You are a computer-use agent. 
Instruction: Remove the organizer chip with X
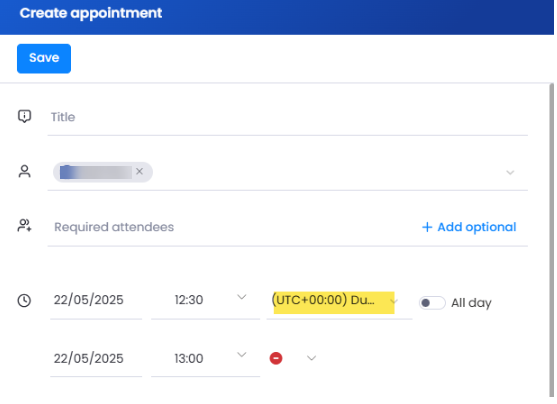140,172
